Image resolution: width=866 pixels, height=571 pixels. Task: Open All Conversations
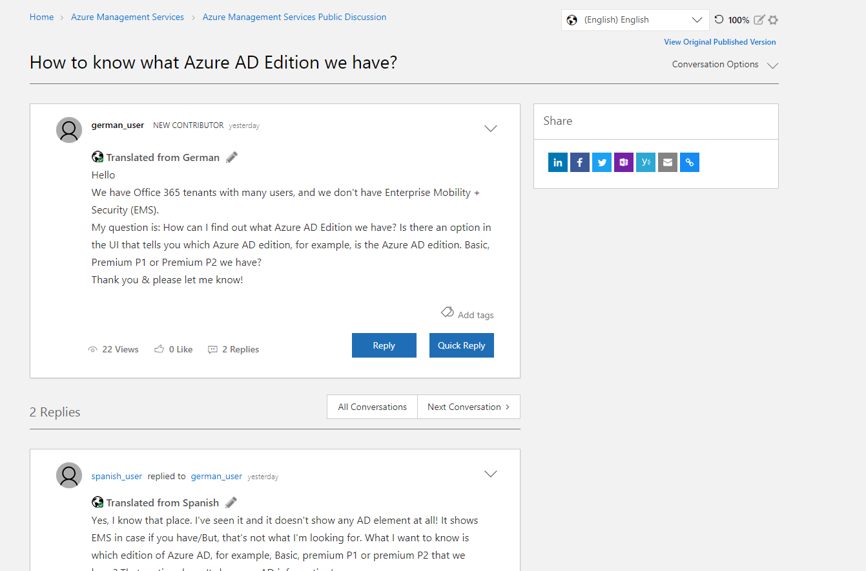tap(372, 407)
